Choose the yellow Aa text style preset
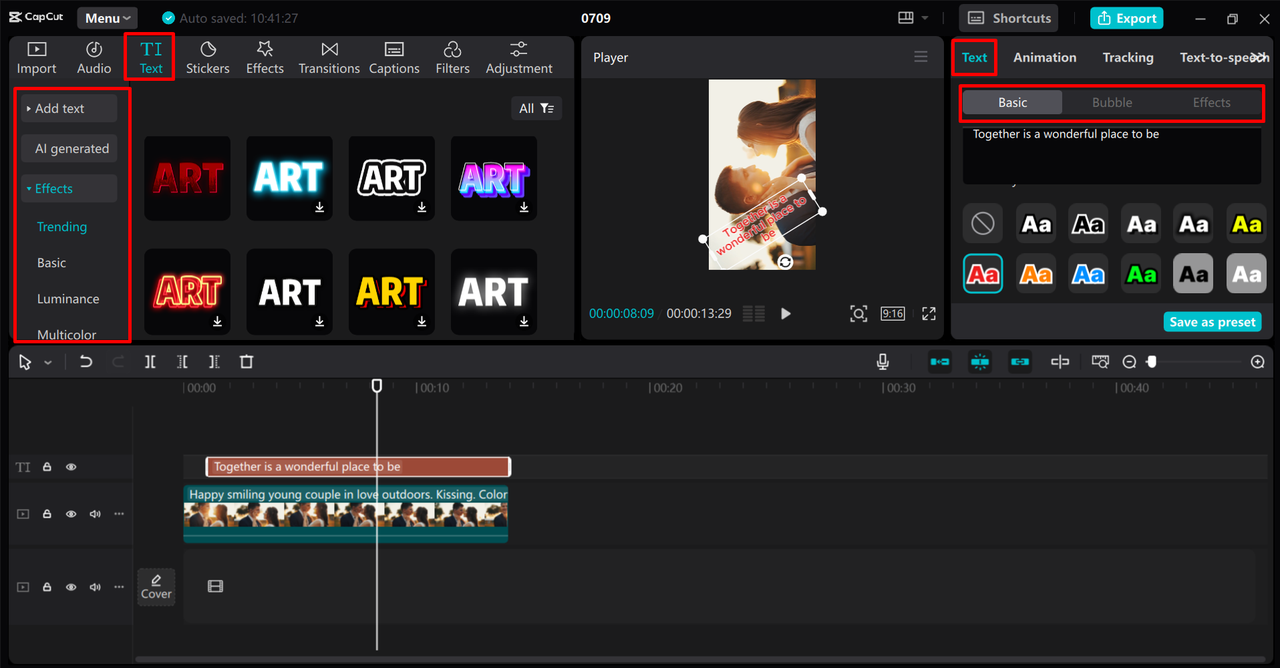Screen dimensions: 1280x668 [1246, 224]
